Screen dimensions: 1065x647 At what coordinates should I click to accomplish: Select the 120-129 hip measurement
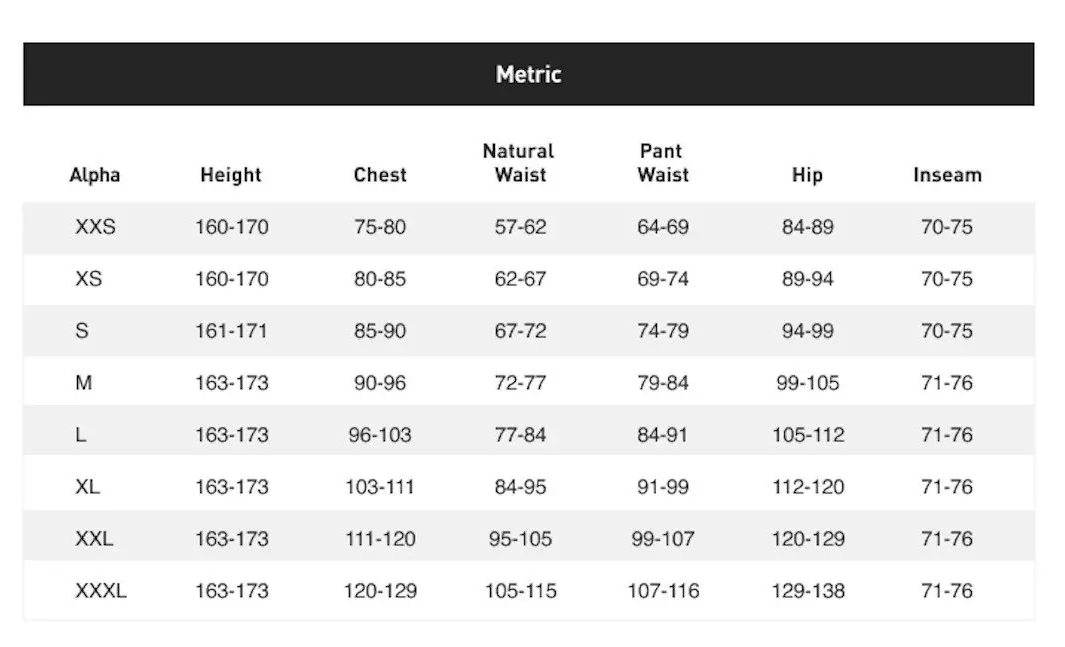click(x=808, y=539)
